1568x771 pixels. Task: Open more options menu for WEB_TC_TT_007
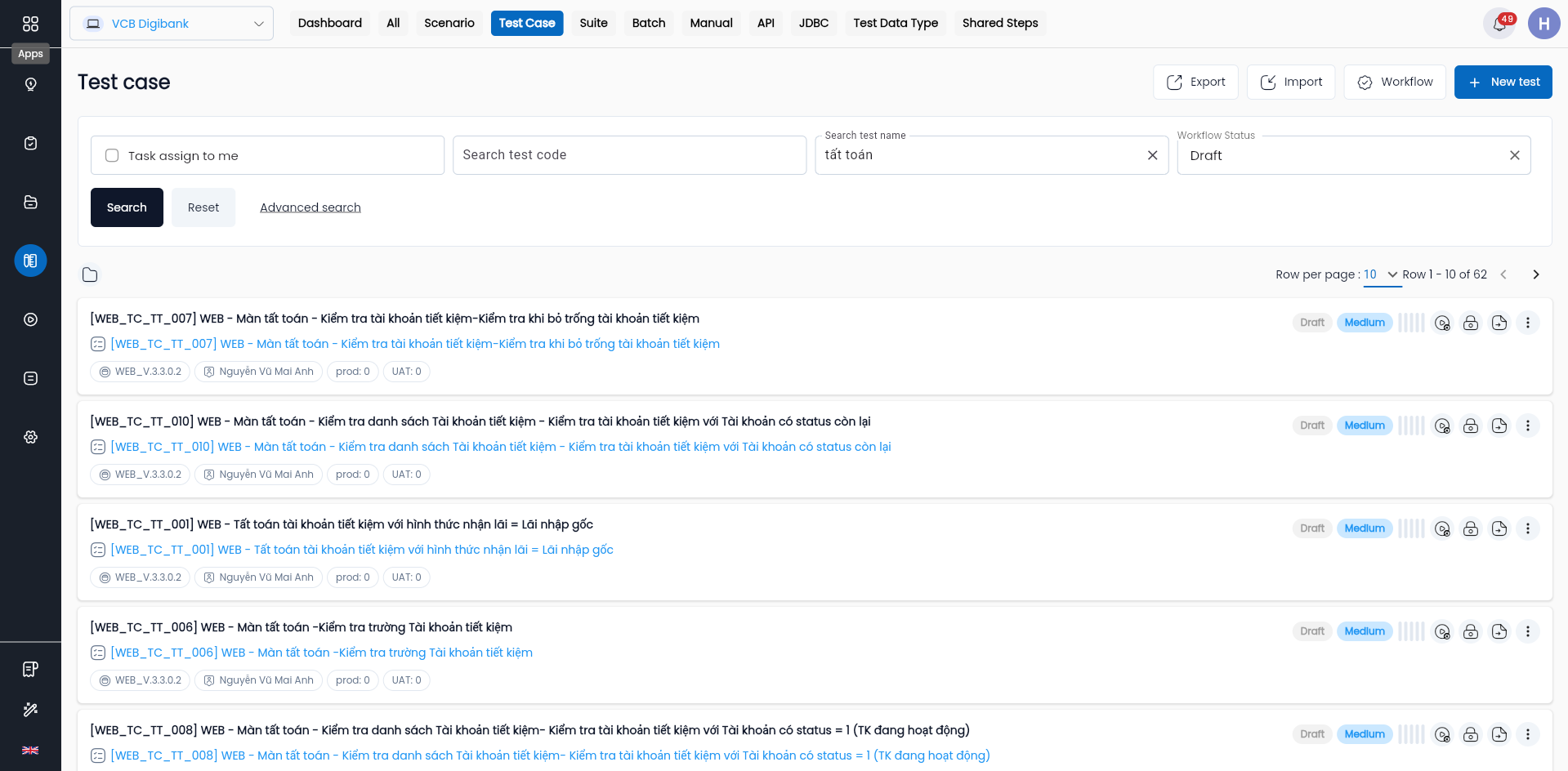[1528, 323]
